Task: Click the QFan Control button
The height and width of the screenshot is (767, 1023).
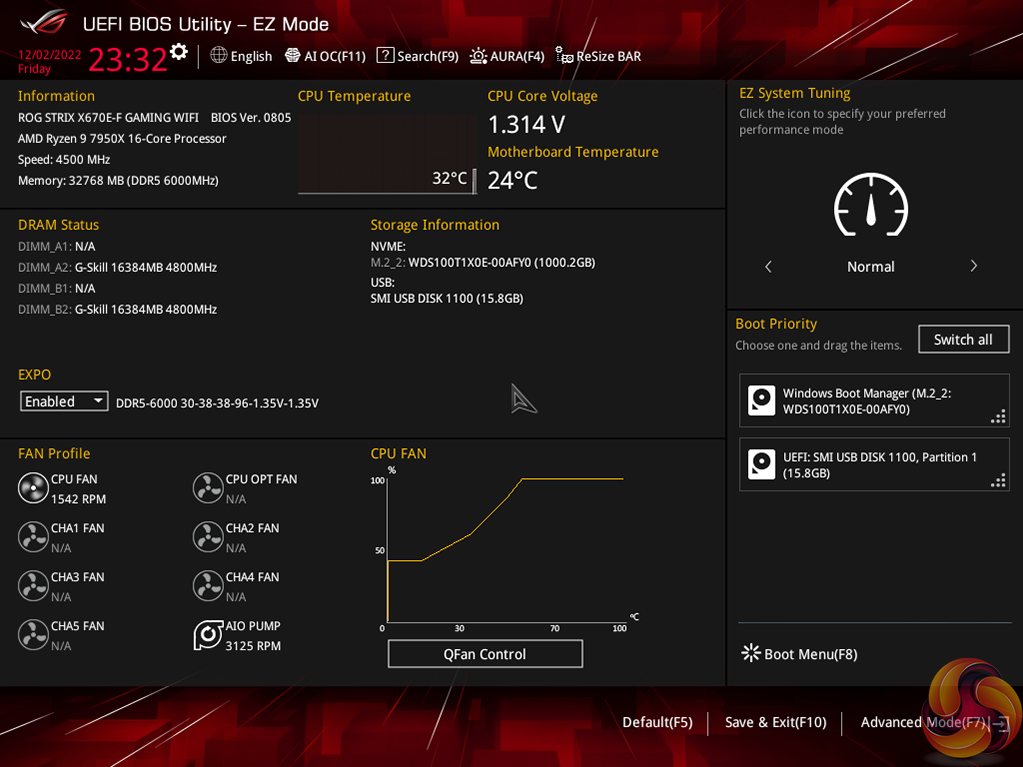Action: [485, 654]
